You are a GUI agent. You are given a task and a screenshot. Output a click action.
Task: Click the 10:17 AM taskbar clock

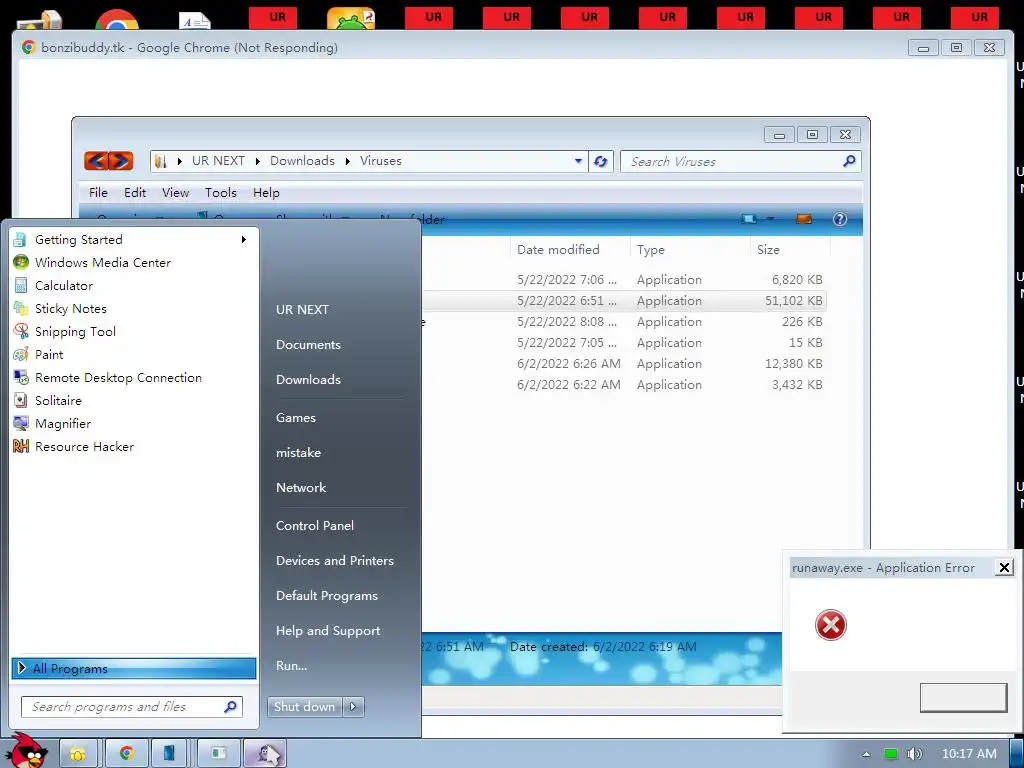coord(969,754)
